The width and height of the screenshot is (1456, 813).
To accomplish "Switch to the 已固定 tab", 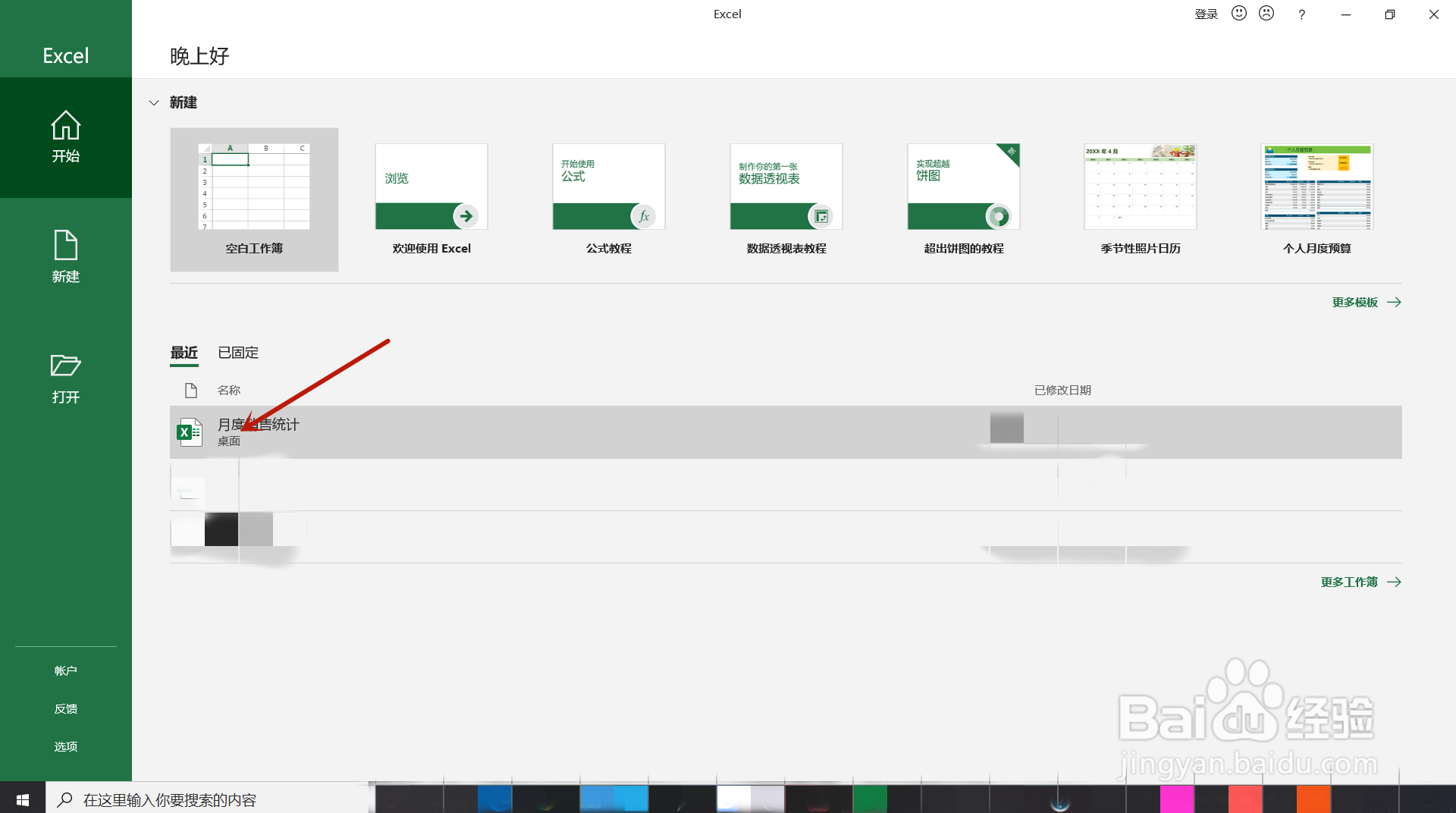I will pyautogui.click(x=238, y=353).
